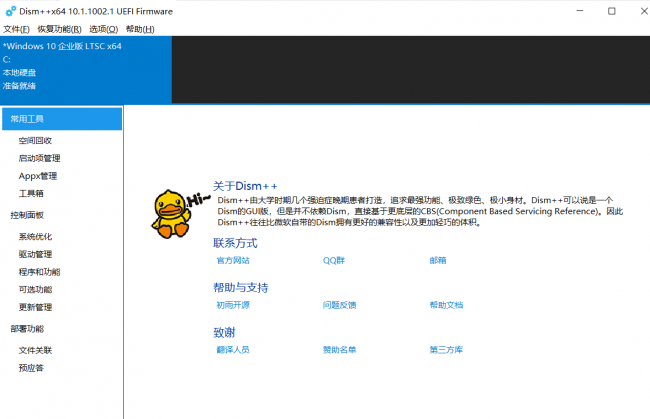Click the 帮助与支持 heading
The image size is (650, 419).
240,288
